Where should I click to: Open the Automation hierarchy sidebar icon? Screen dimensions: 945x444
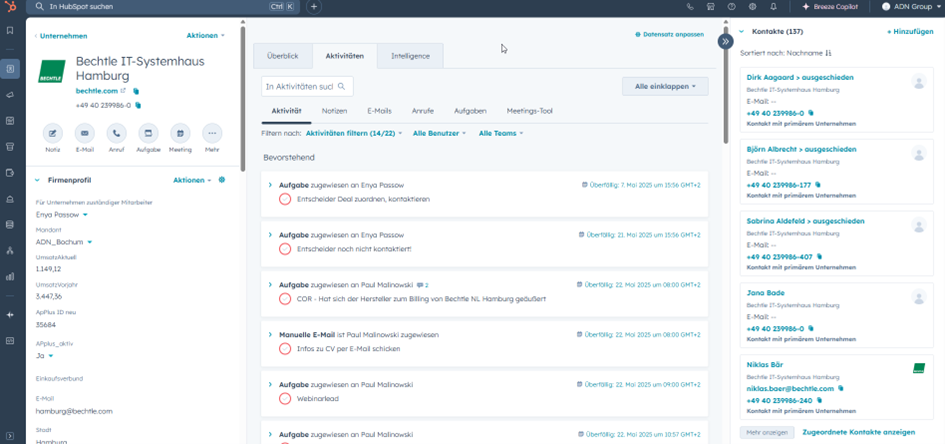pos(10,251)
